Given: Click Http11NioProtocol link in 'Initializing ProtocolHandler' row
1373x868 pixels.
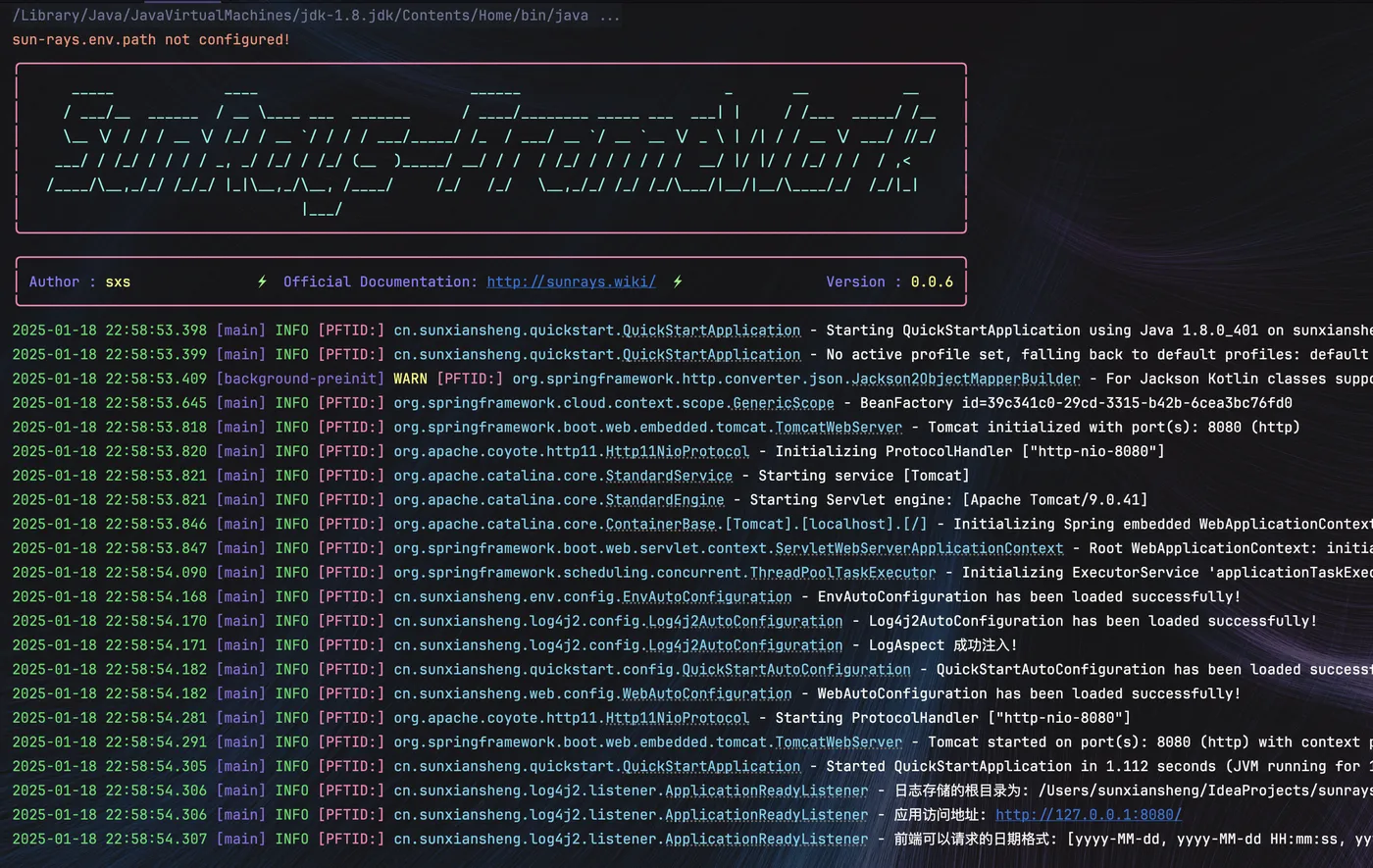Looking at the screenshot, I should click(677, 451).
